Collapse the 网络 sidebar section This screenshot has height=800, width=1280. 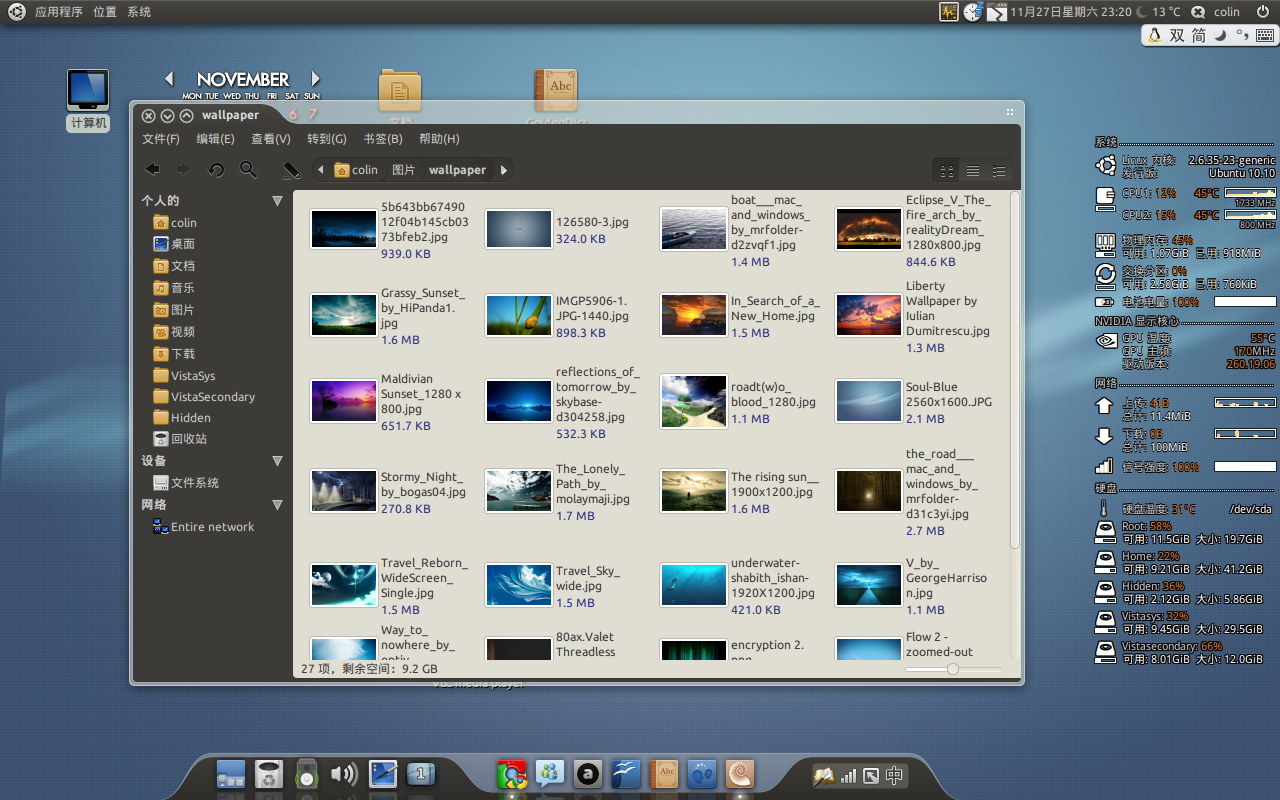click(277, 505)
